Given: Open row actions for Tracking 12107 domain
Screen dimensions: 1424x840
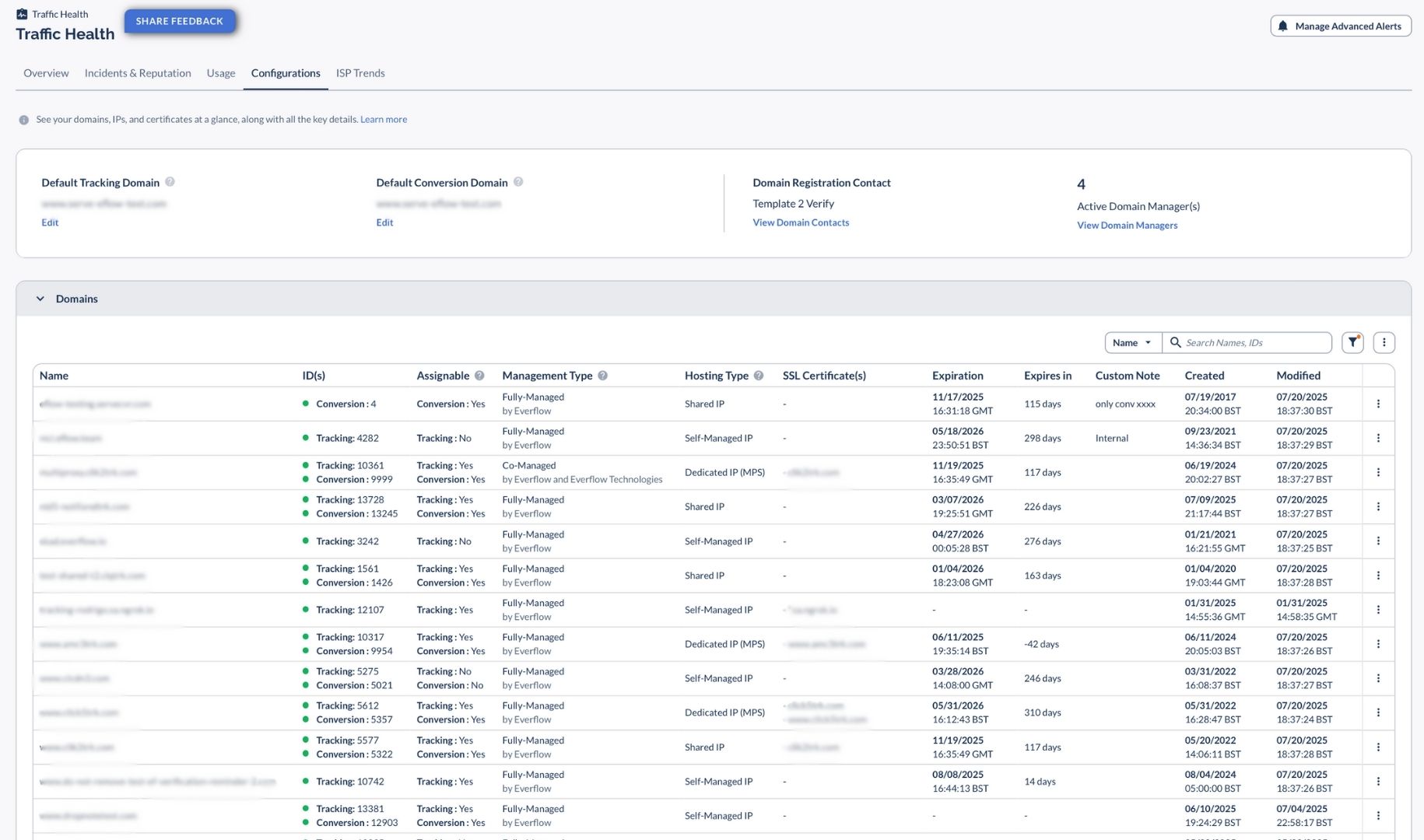Looking at the screenshot, I should pos(1378,610).
